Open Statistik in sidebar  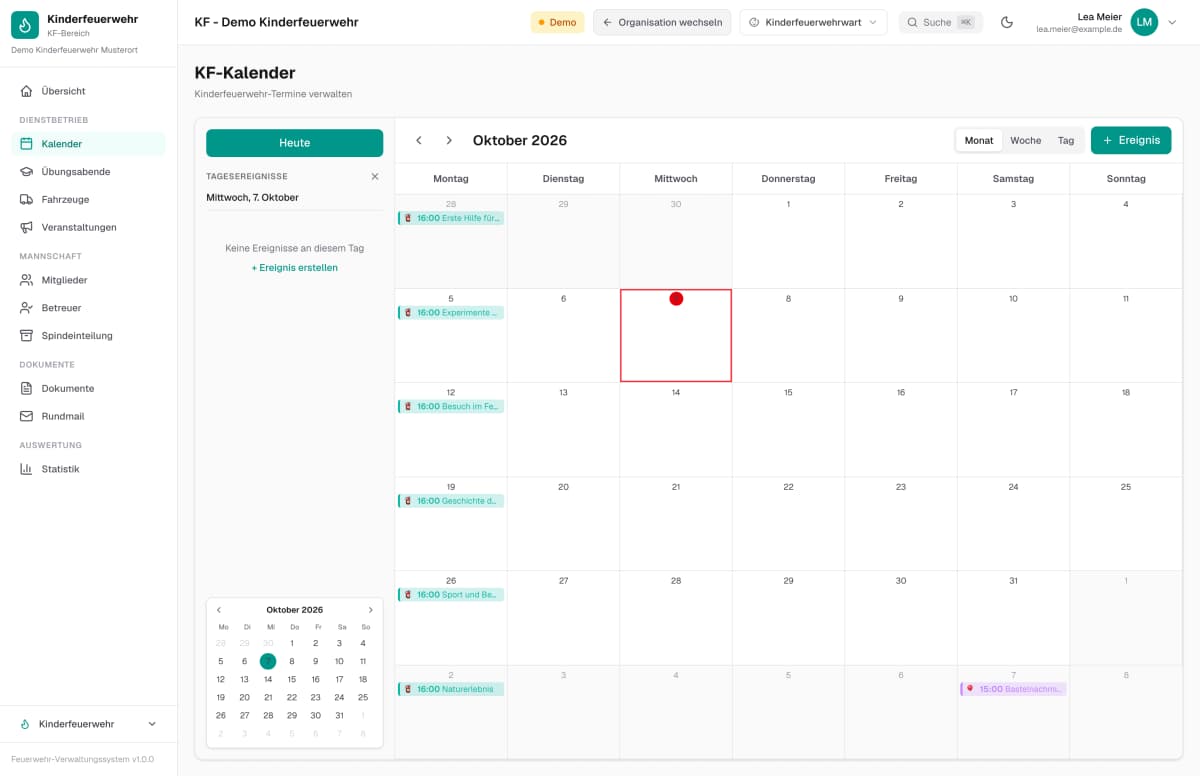89,469
